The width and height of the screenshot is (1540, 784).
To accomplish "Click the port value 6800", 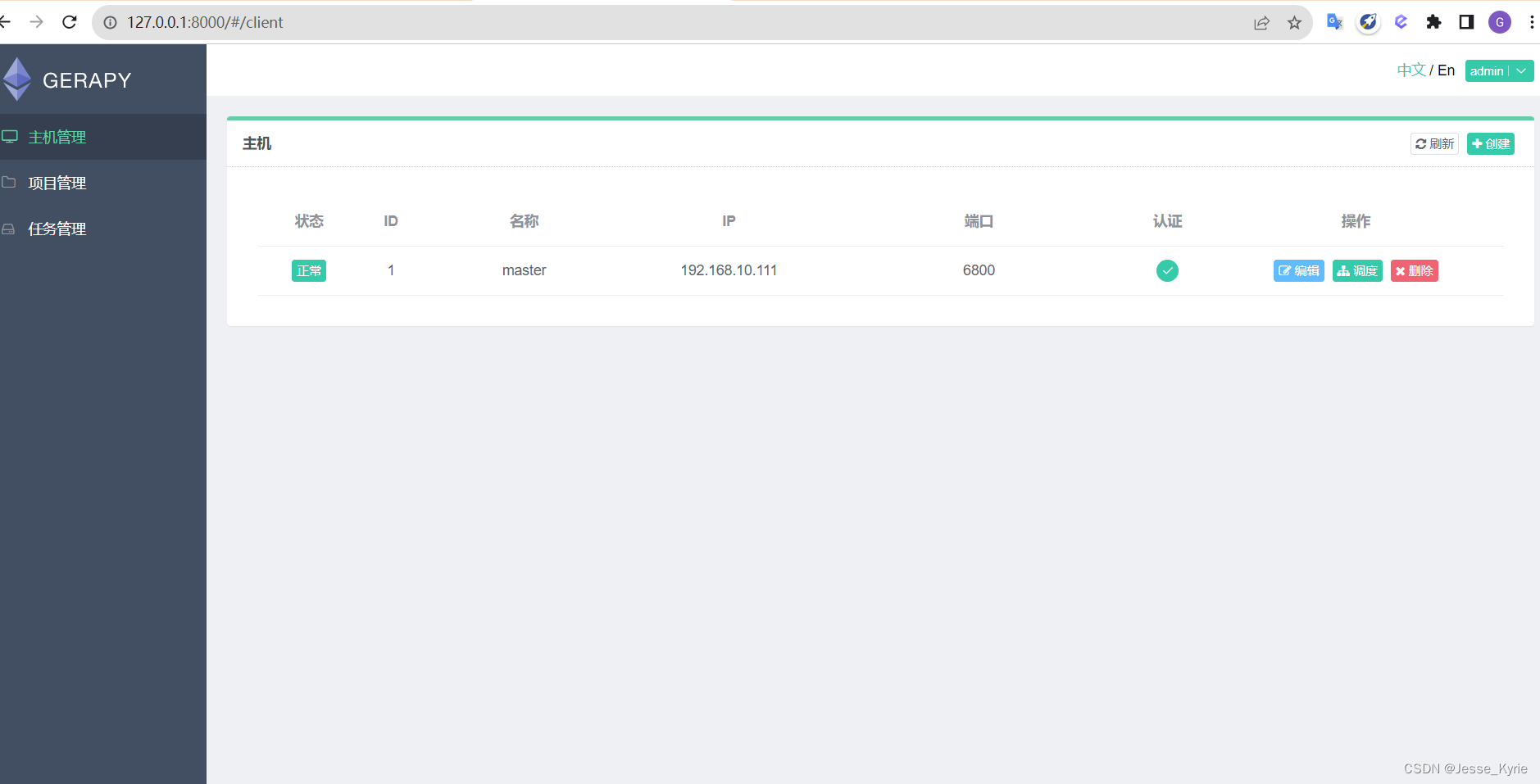I will click(x=979, y=270).
